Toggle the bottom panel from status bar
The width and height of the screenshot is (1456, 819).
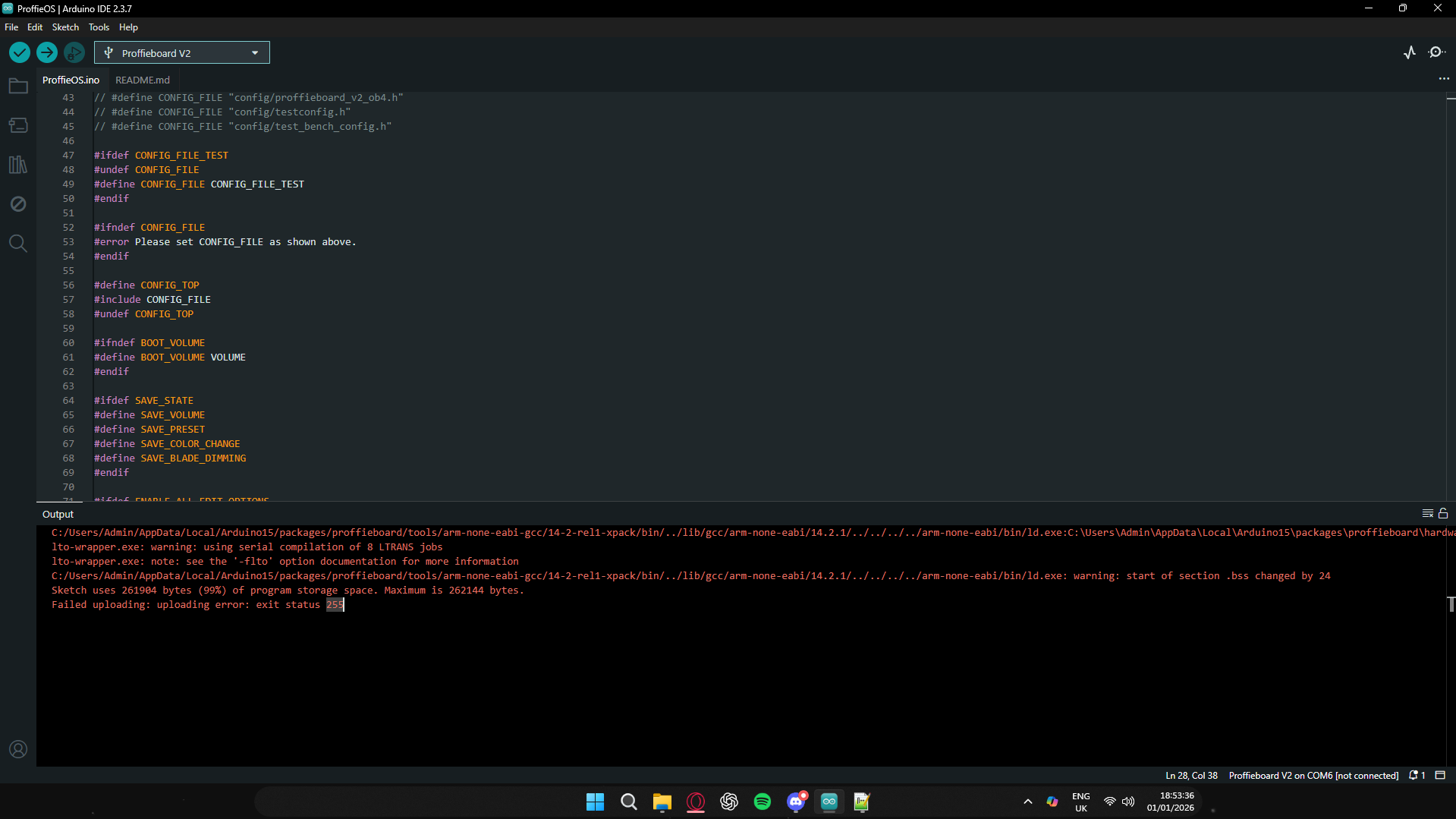point(1440,776)
